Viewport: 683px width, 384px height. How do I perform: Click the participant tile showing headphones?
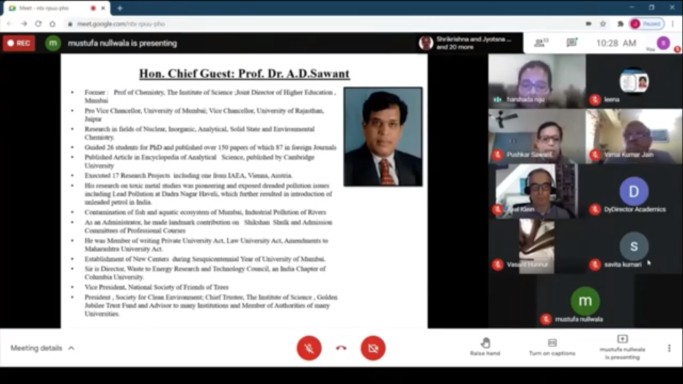[537, 191]
